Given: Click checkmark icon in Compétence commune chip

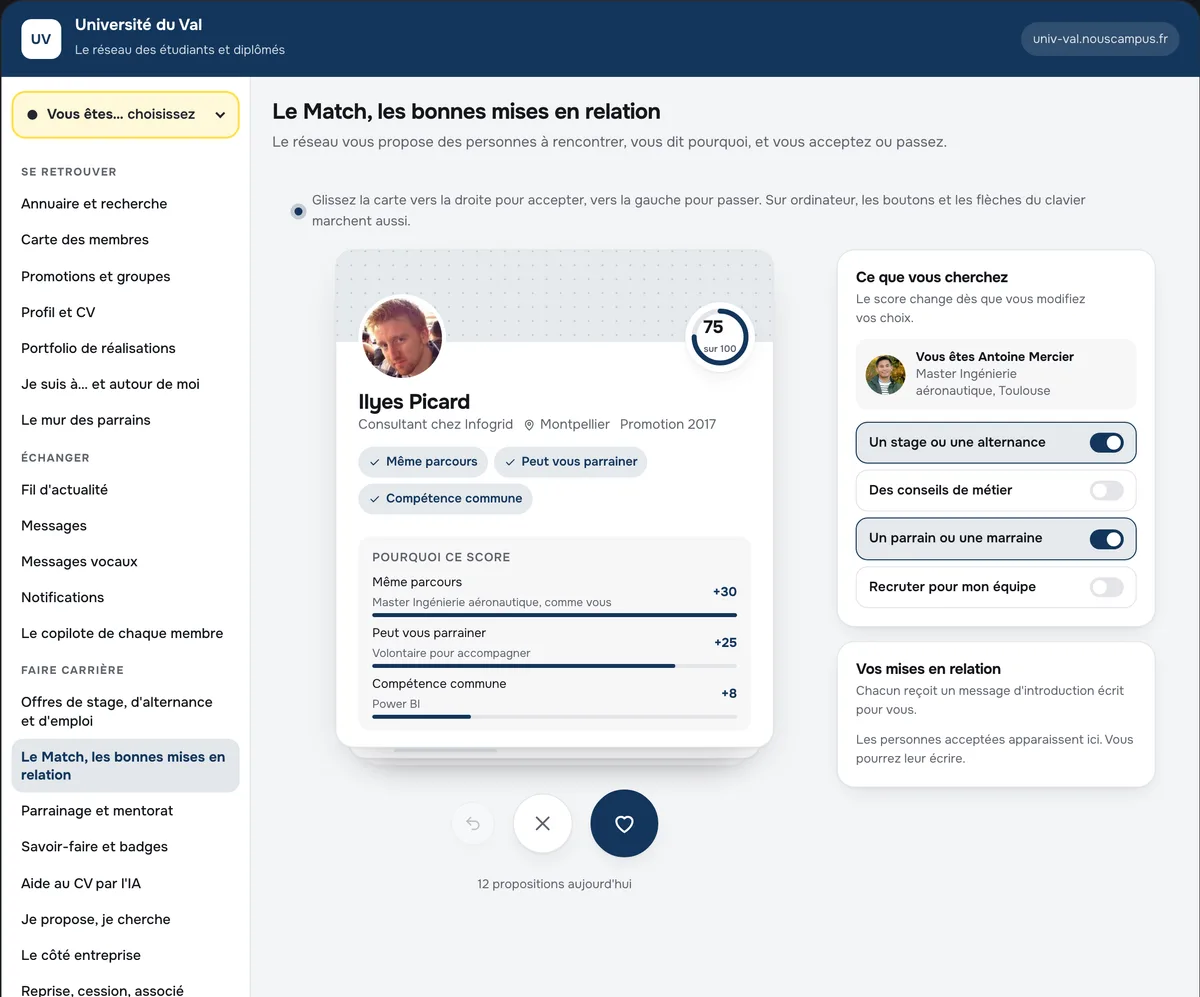Looking at the screenshot, I should pyautogui.click(x=374, y=498).
